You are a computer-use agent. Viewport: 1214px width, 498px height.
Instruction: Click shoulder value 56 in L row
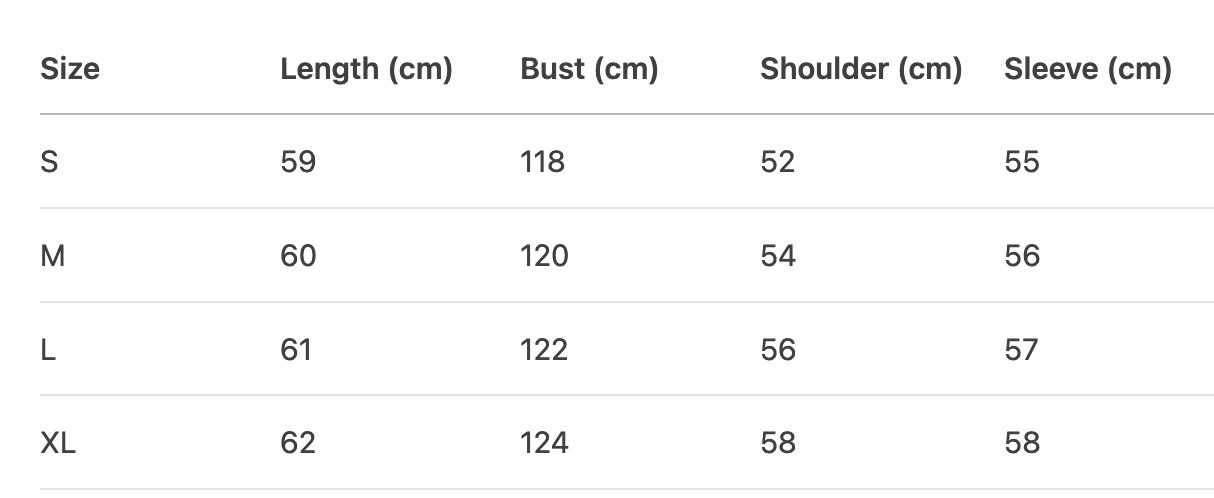tap(778, 350)
